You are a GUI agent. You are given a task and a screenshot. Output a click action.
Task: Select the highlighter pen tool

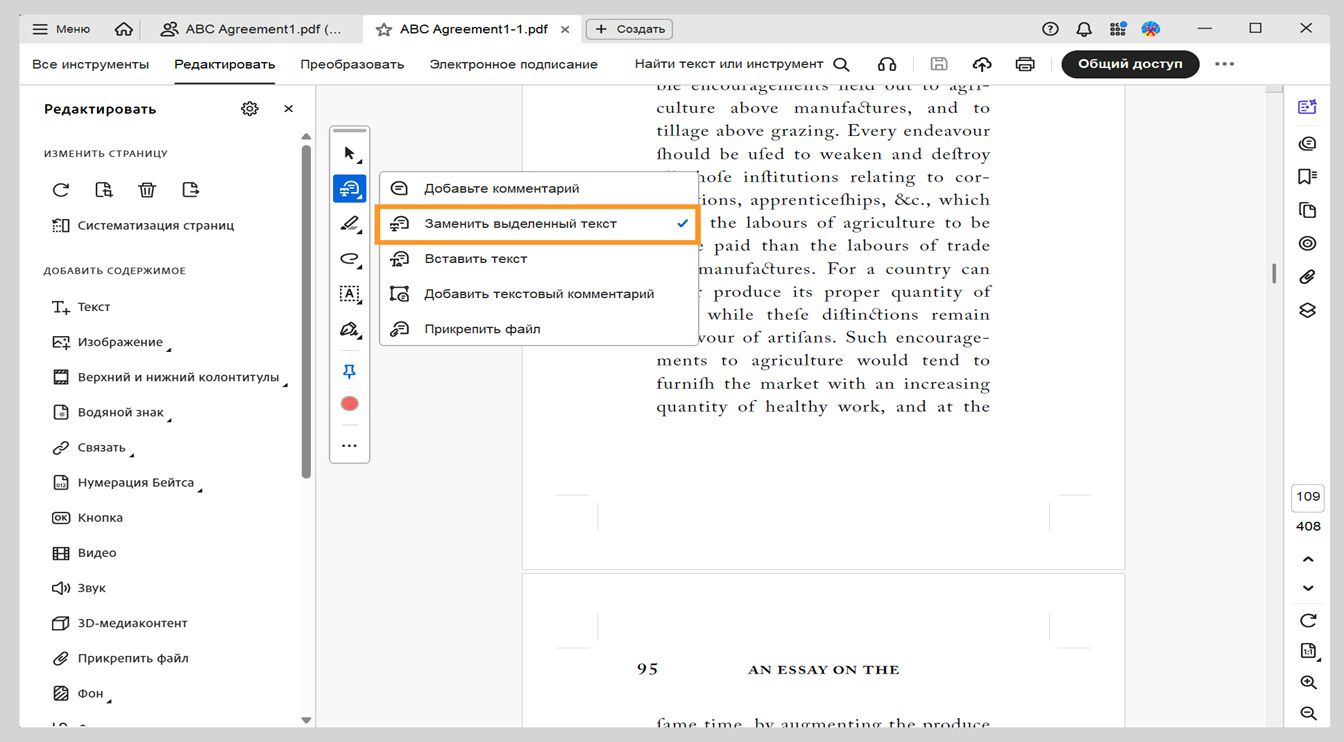click(x=349, y=223)
